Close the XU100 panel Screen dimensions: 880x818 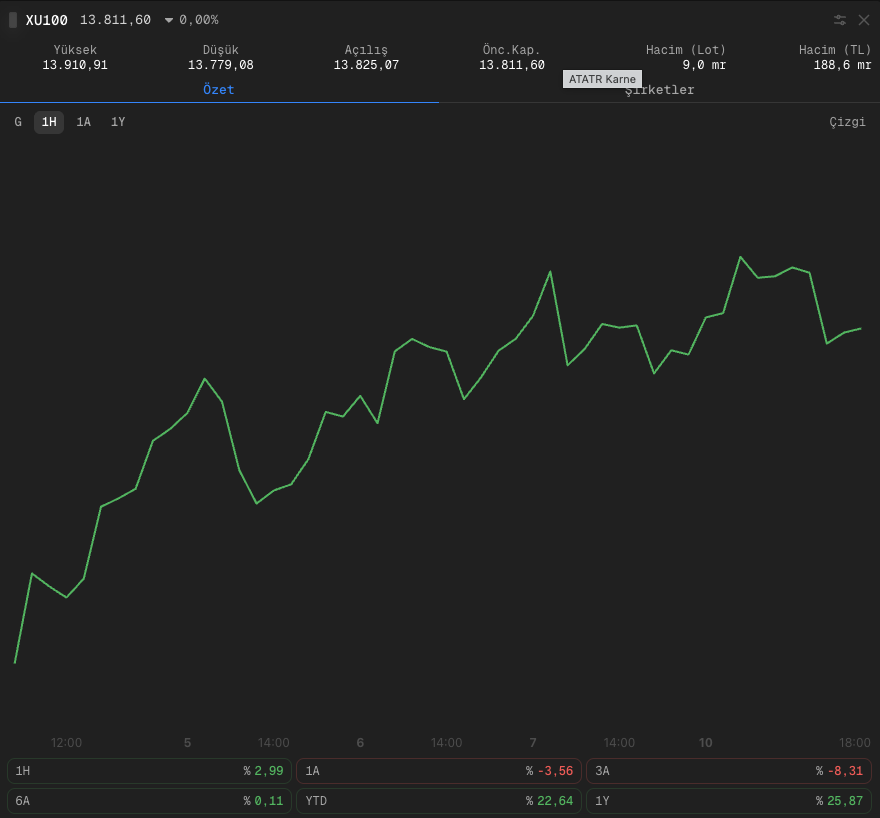tap(864, 20)
